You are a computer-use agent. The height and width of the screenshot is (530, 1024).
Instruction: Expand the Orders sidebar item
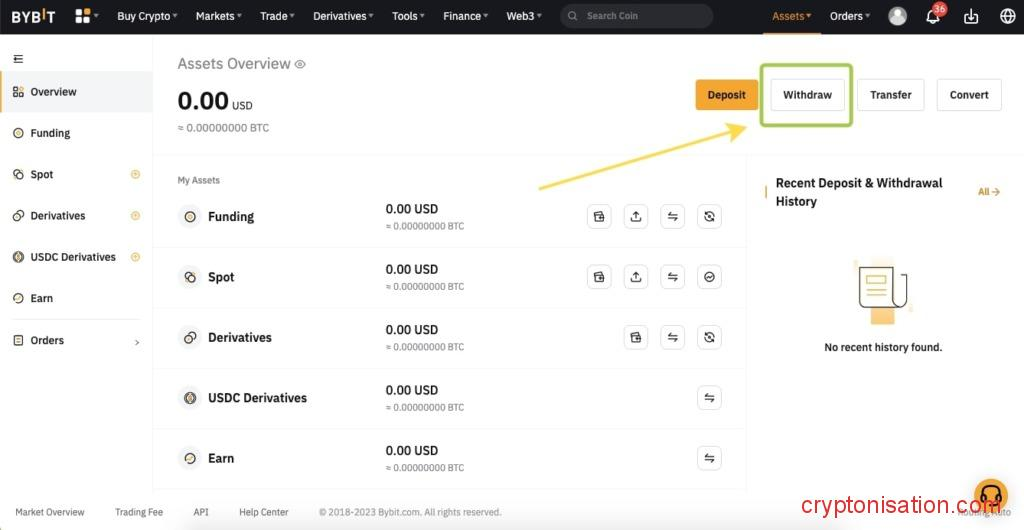point(137,341)
